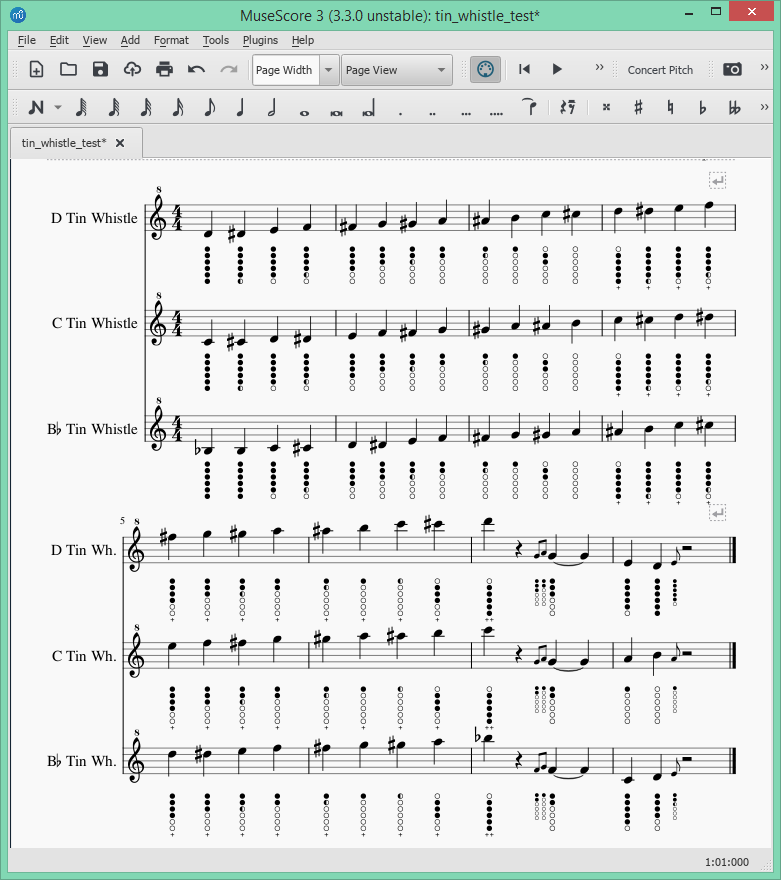Toggle note input mode (N icon)
Viewport: 781px width, 880px height.
[x=36, y=107]
